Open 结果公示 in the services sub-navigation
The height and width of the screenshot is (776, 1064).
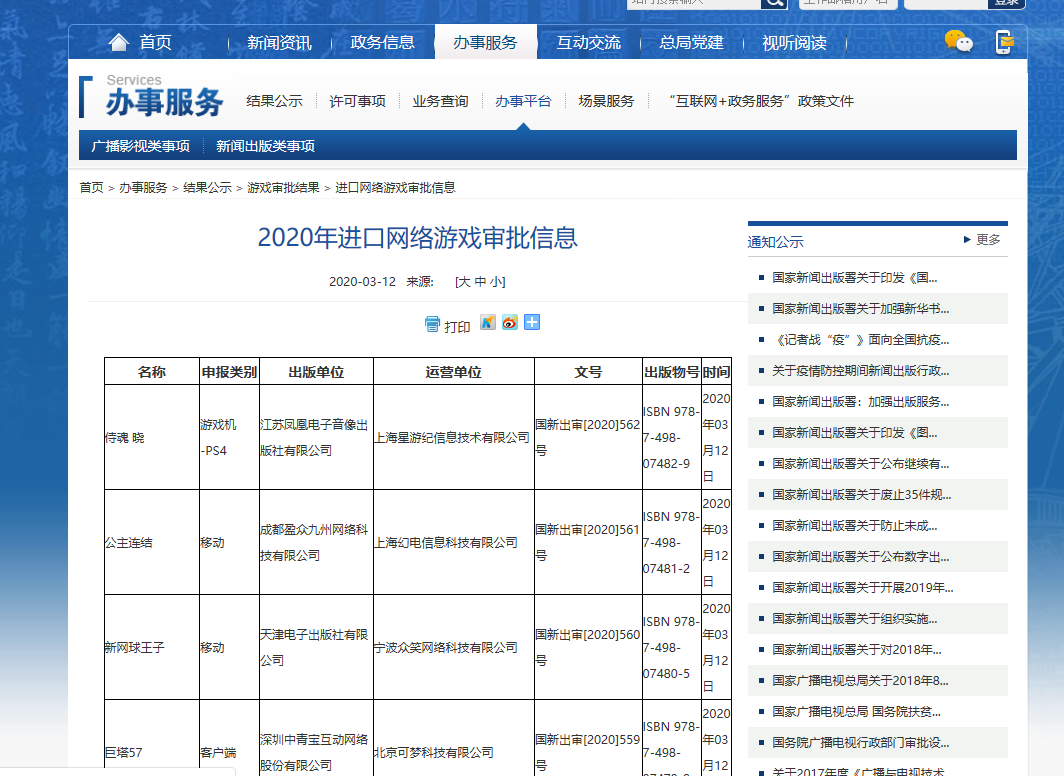(273, 100)
